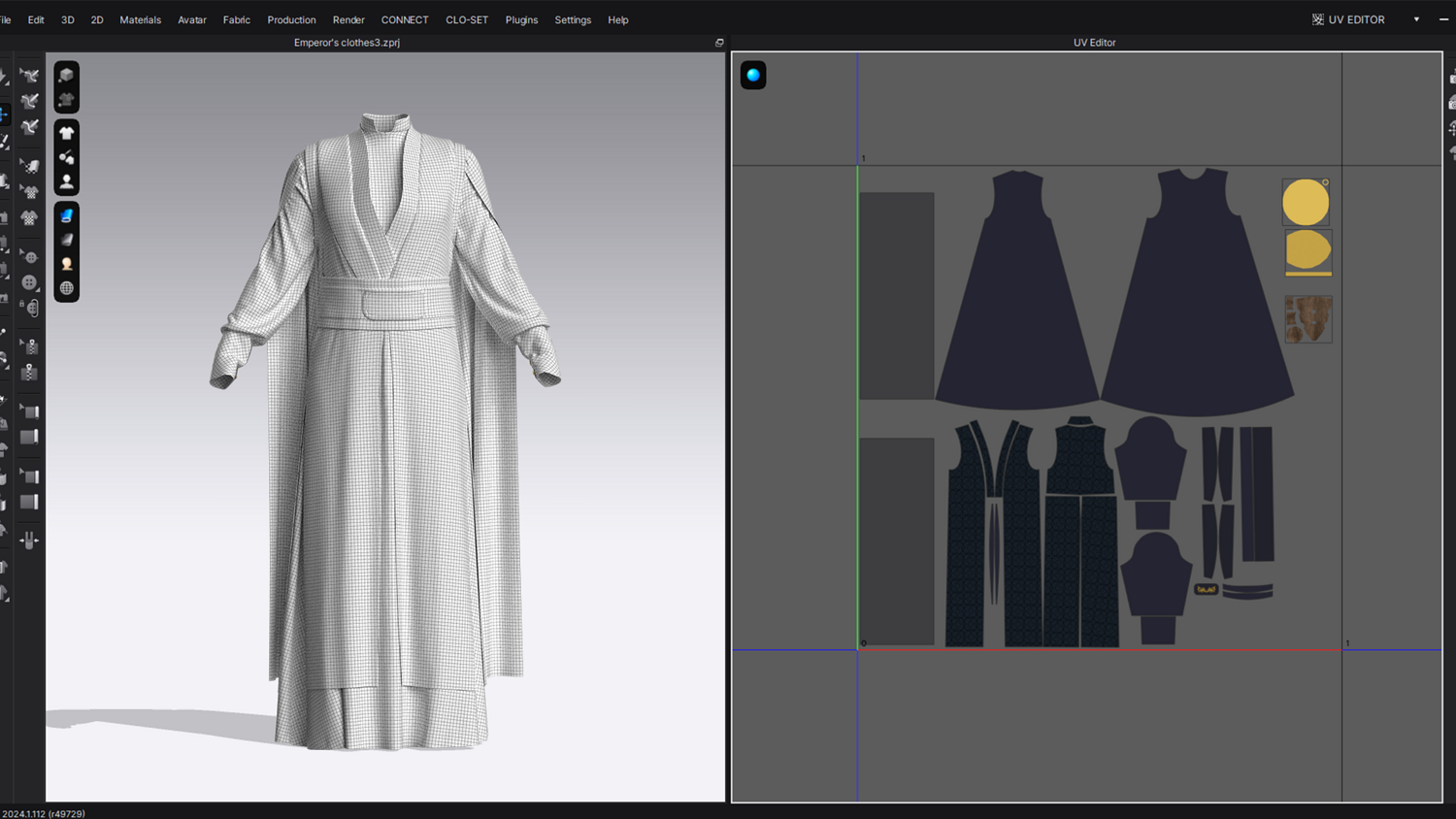The width and height of the screenshot is (1456, 819).
Task: Toggle the Show Avatar person icon
Action: (66, 181)
